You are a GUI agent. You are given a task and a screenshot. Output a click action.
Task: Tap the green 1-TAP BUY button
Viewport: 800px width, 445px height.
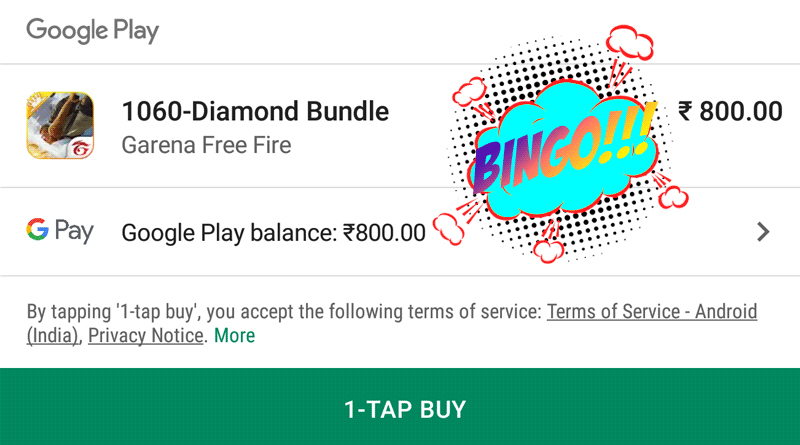pos(400,407)
